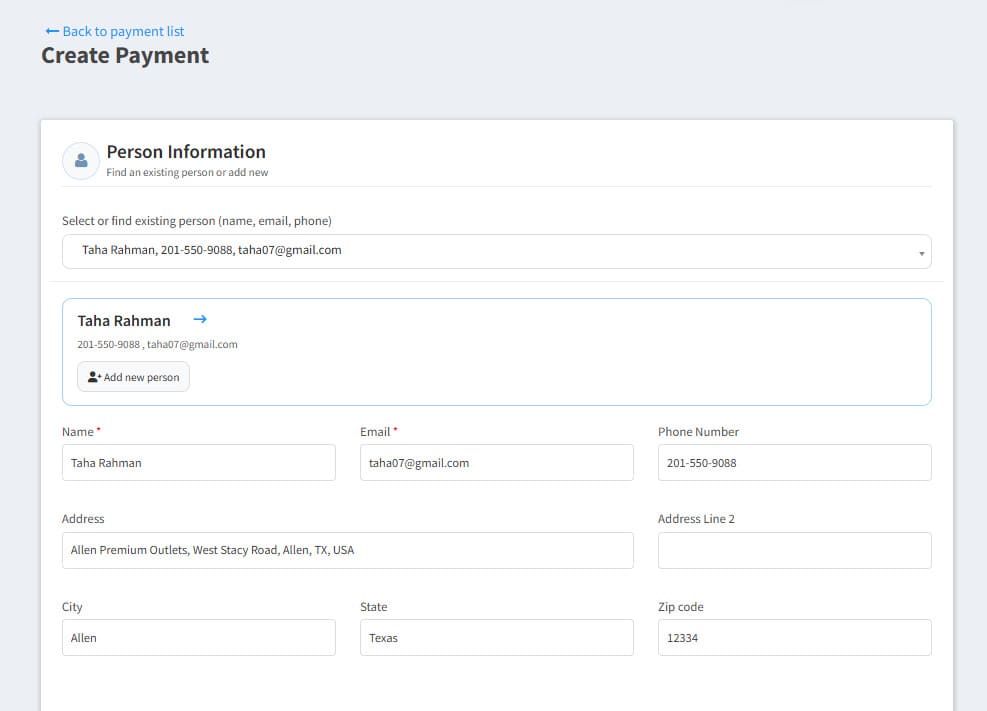Go back to payment list
This screenshot has width=987, height=711.
(x=115, y=31)
